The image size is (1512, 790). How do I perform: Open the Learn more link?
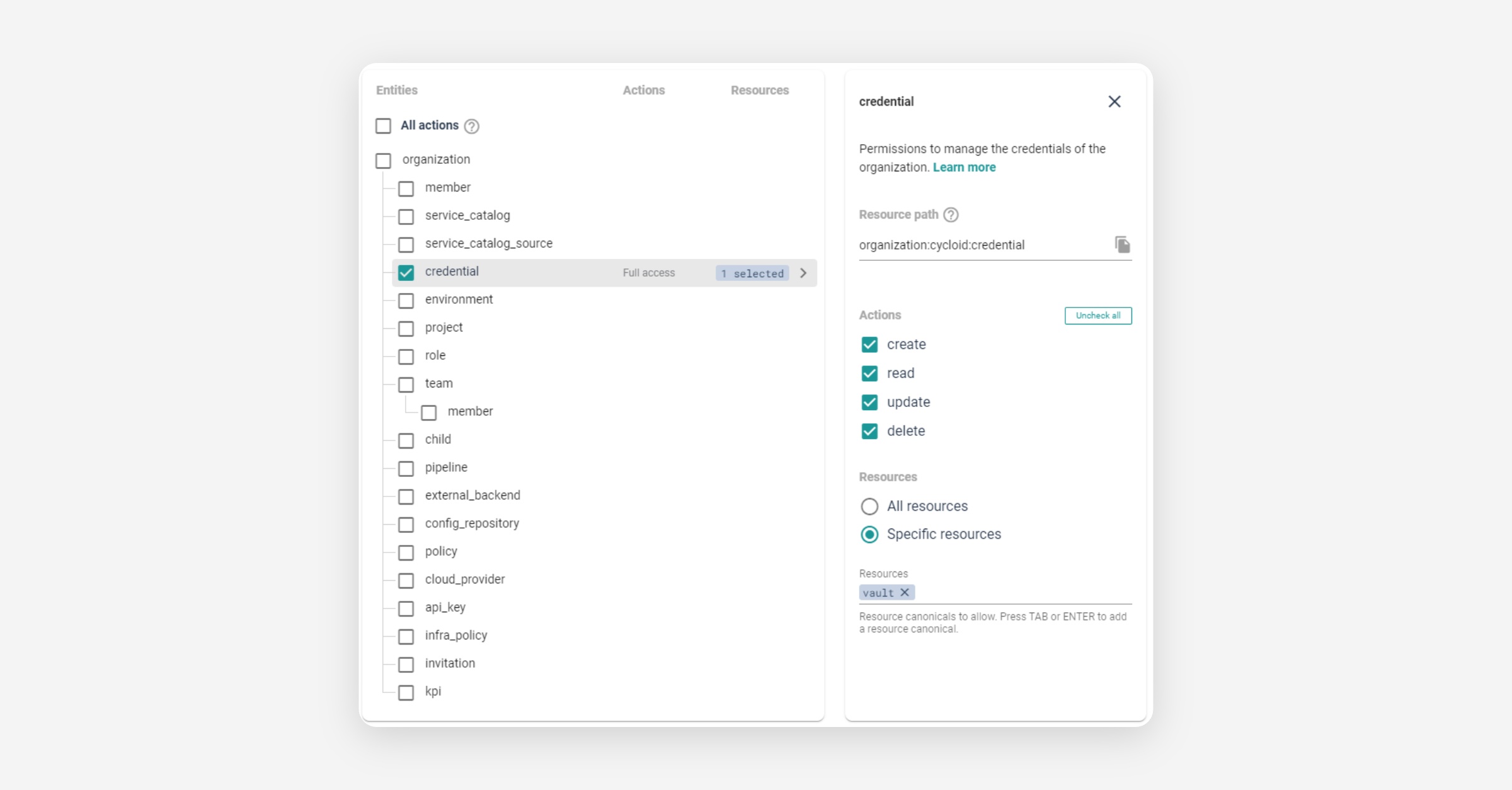coord(964,168)
